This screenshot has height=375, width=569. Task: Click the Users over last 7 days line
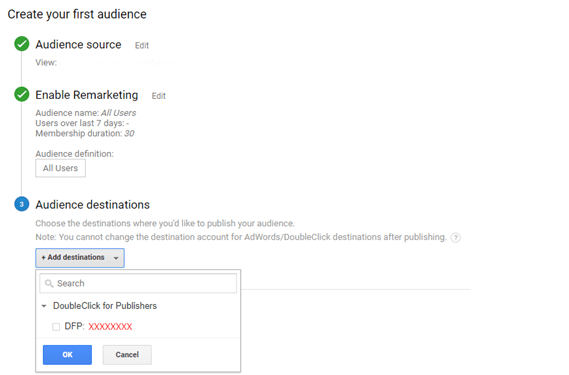tap(82, 123)
